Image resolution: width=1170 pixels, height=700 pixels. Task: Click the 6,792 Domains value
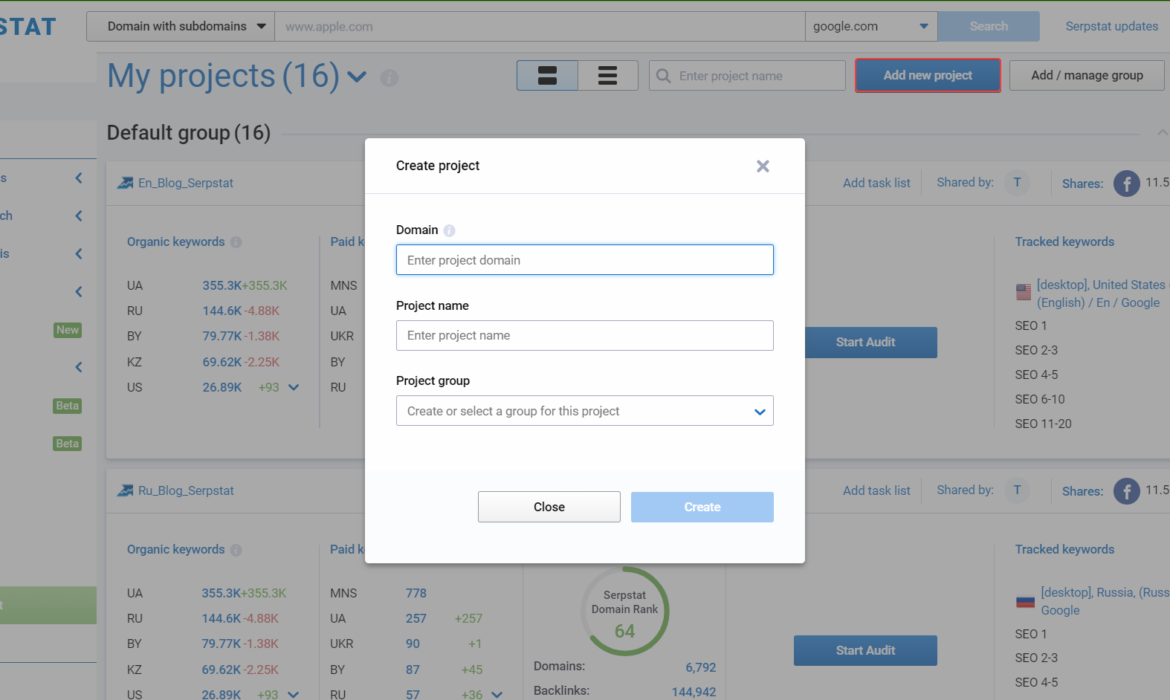700,667
